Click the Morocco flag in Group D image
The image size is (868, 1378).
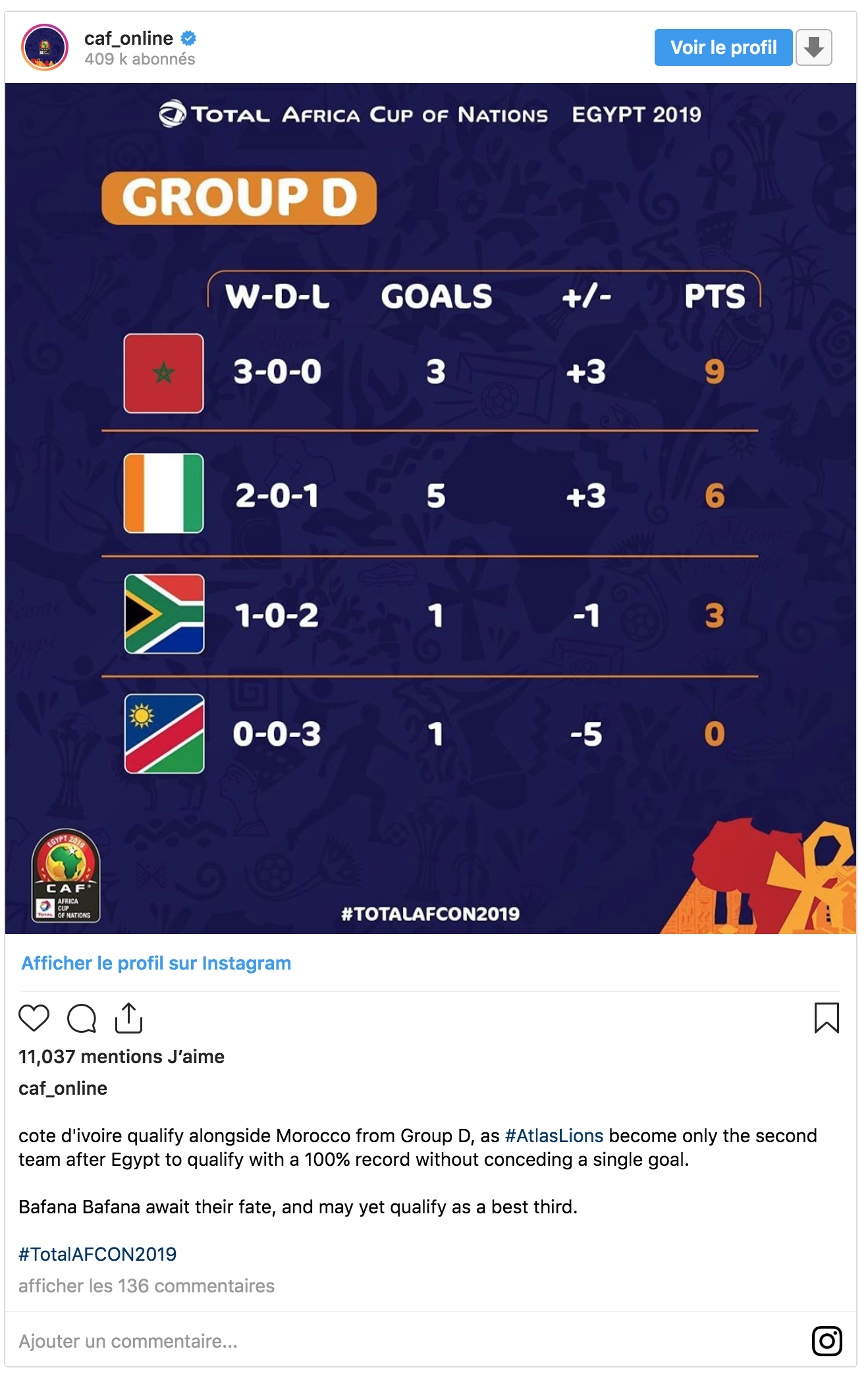click(x=164, y=373)
